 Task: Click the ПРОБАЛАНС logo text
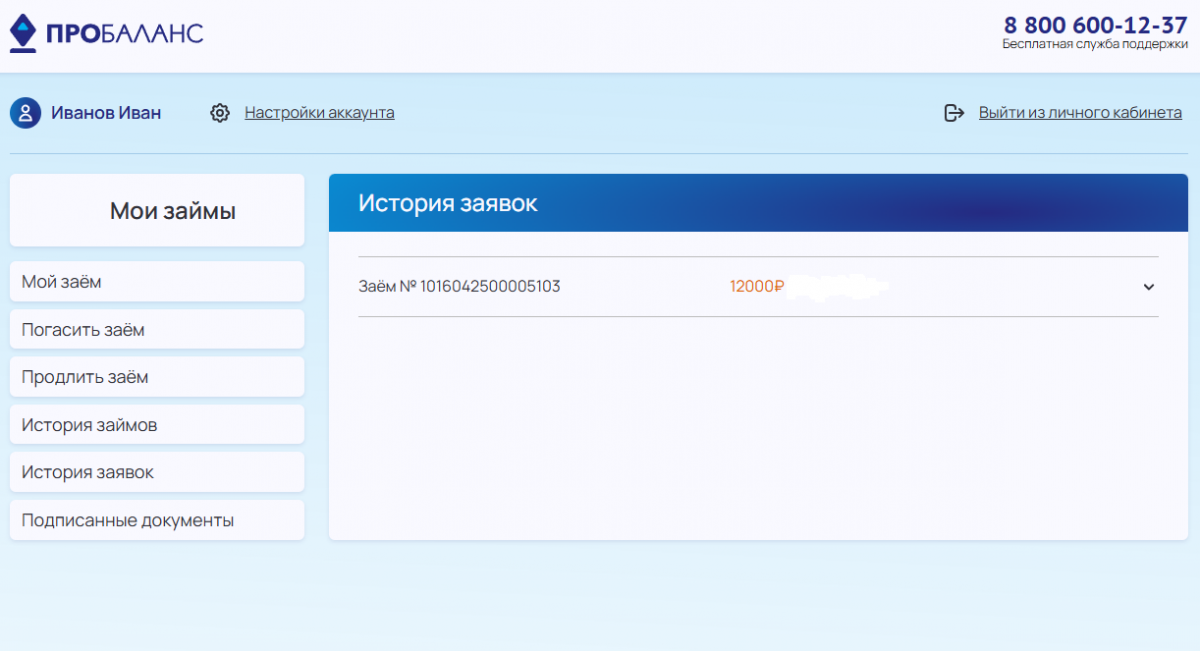coord(124,34)
